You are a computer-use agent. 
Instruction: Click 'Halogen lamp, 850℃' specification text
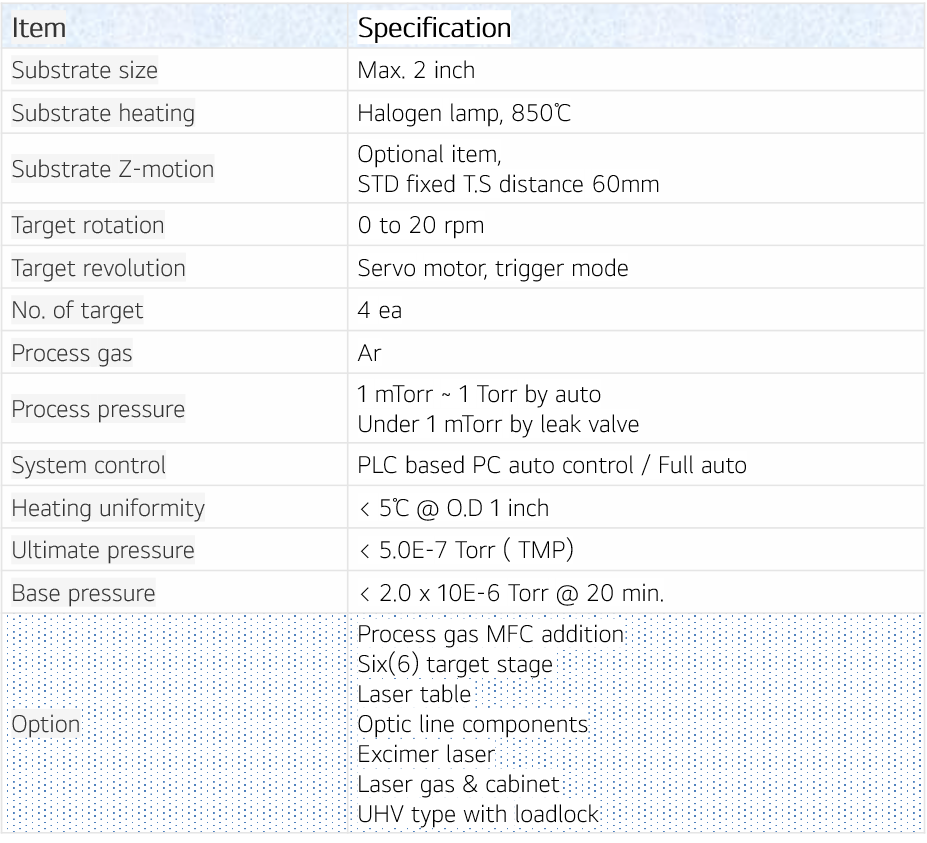tap(464, 113)
